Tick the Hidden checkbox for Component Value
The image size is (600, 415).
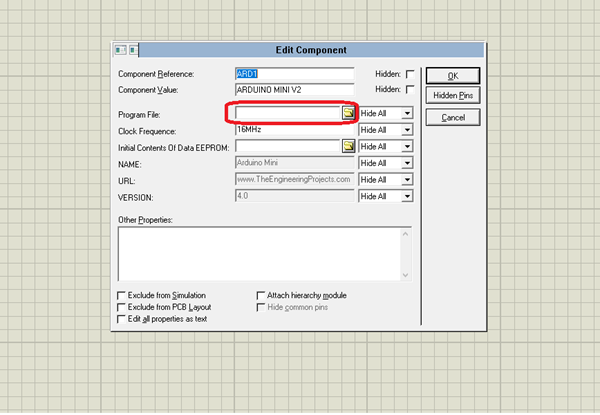[409, 91]
